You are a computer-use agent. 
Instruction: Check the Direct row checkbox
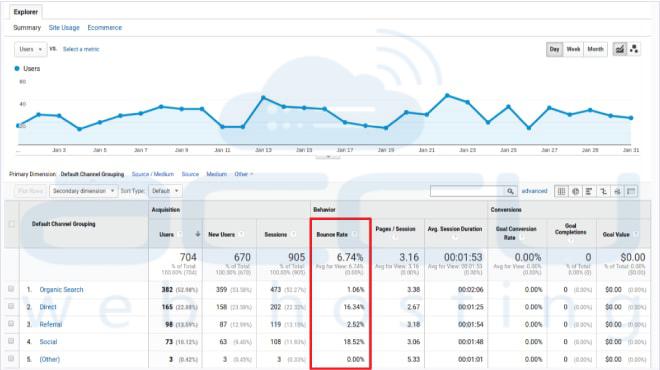[x=11, y=306]
